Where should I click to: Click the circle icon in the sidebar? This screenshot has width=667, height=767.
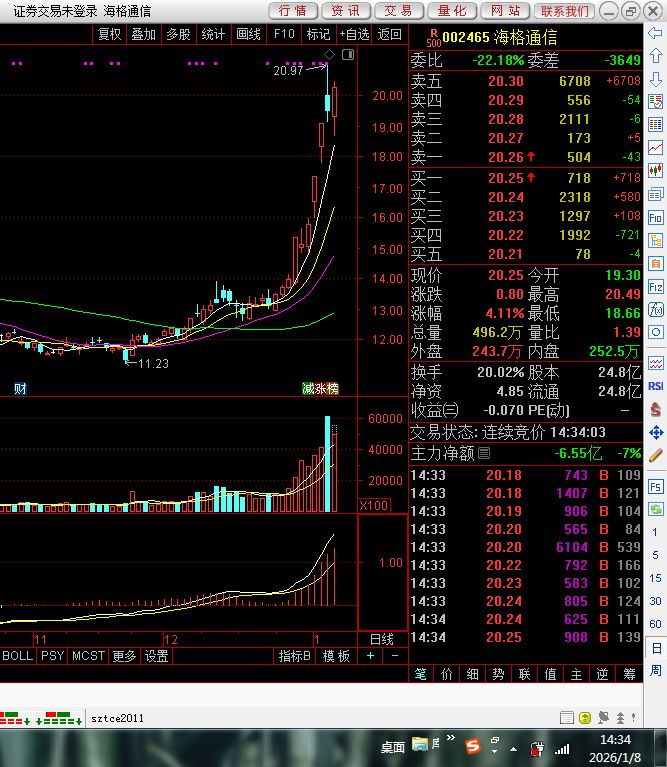[x=655, y=332]
